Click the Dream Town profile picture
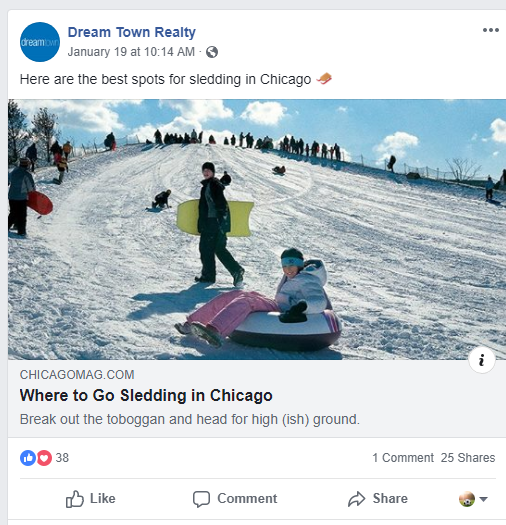This screenshot has height=525, width=506. [x=40, y=42]
